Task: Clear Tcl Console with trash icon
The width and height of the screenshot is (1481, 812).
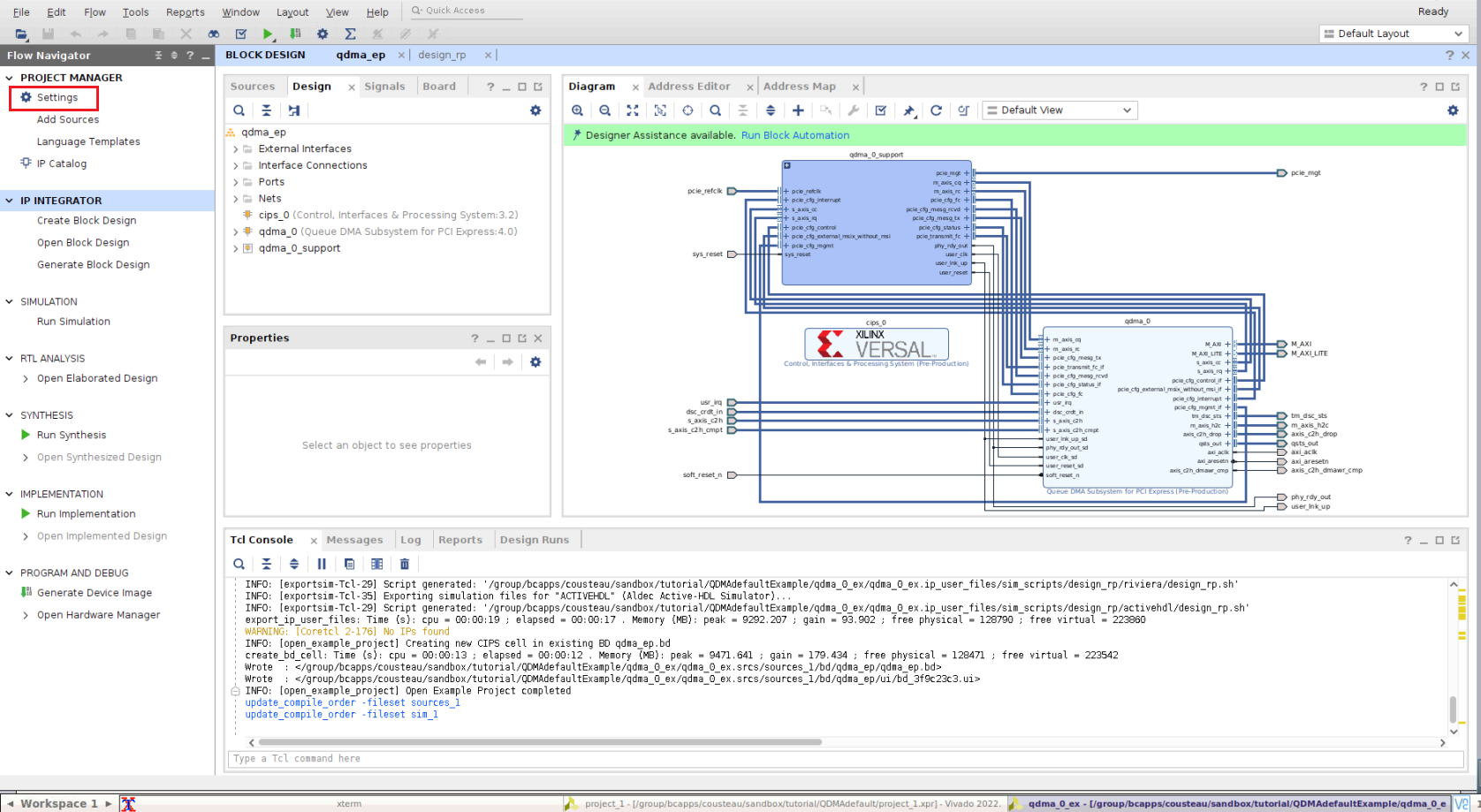Action: [x=405, y=564]
